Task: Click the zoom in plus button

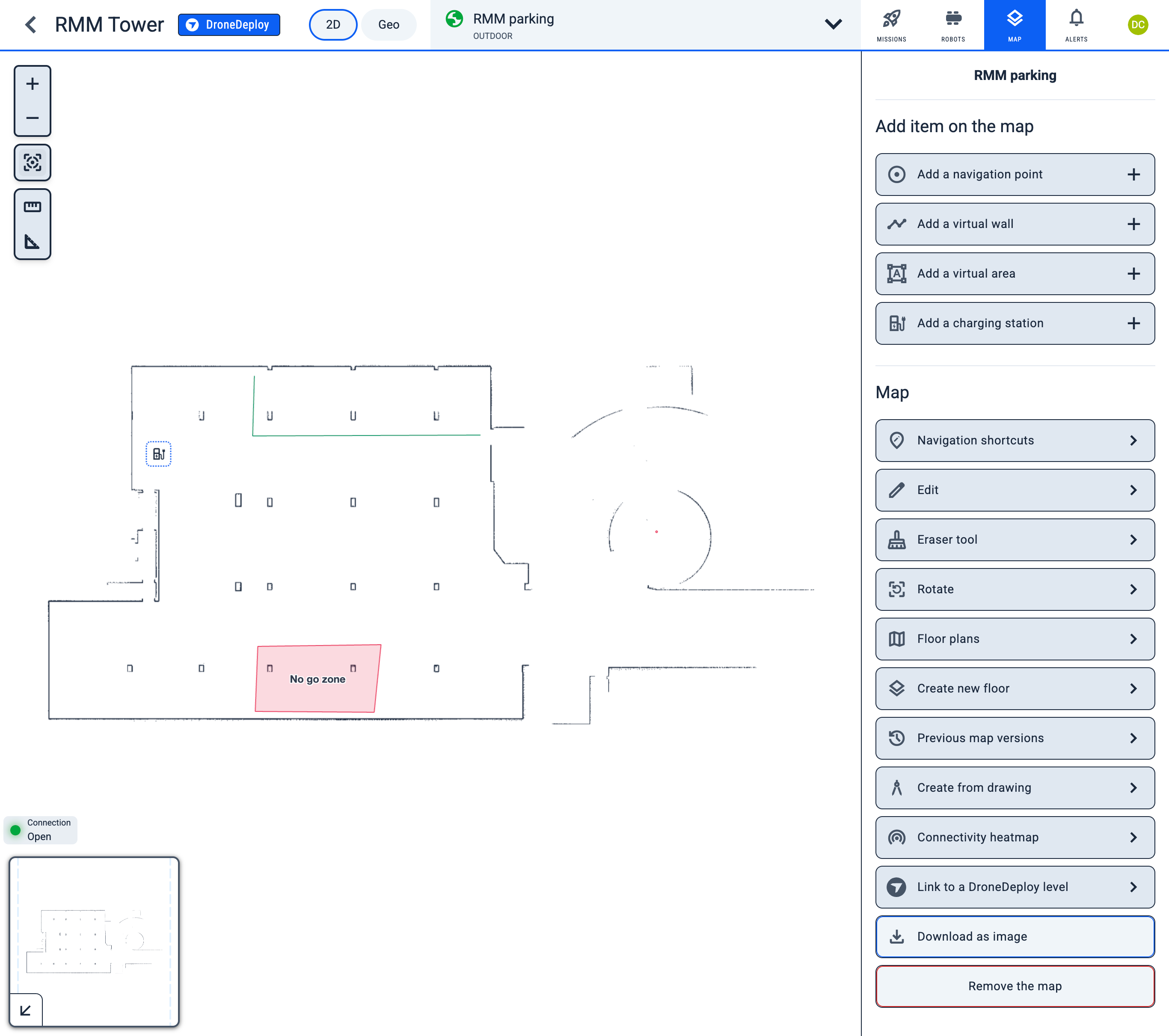Action: coord(33,84)
